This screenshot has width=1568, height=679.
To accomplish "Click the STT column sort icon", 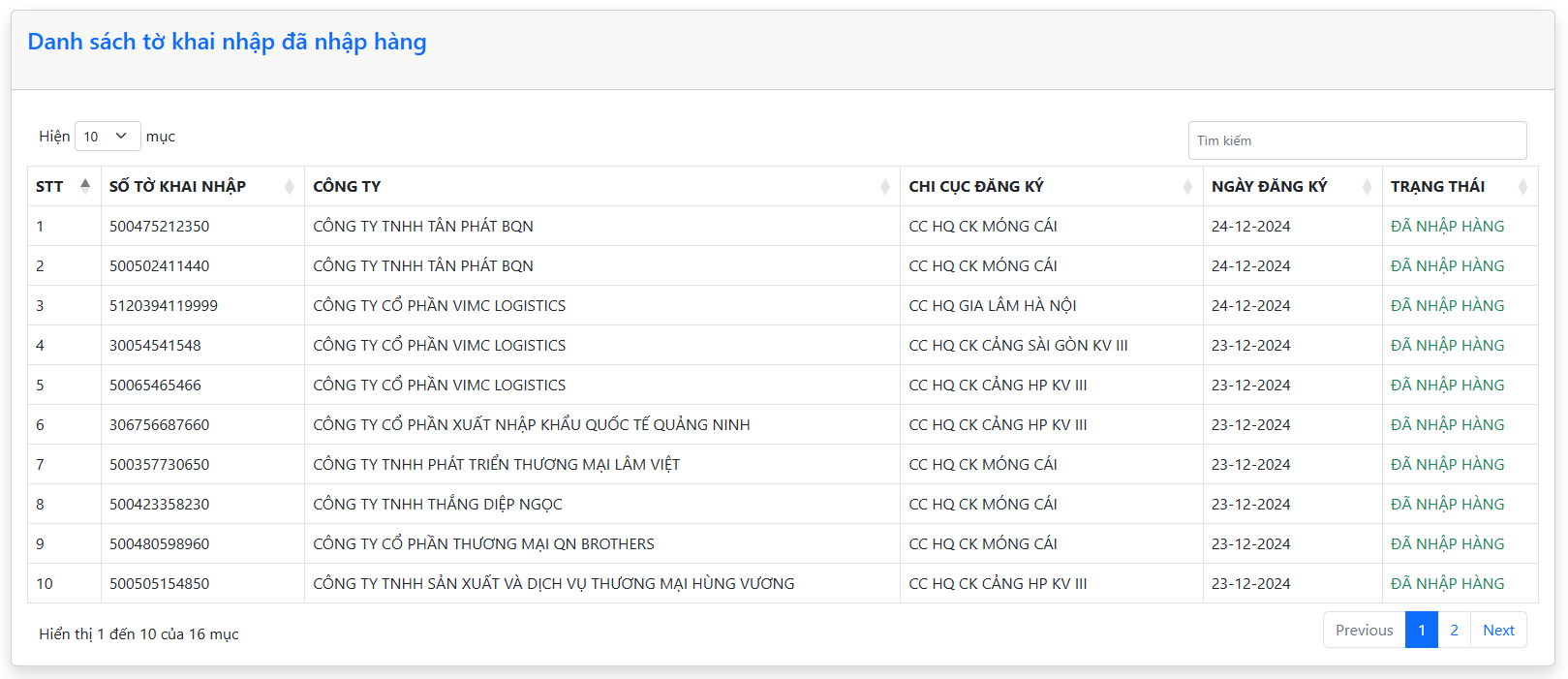I will 85,186.
